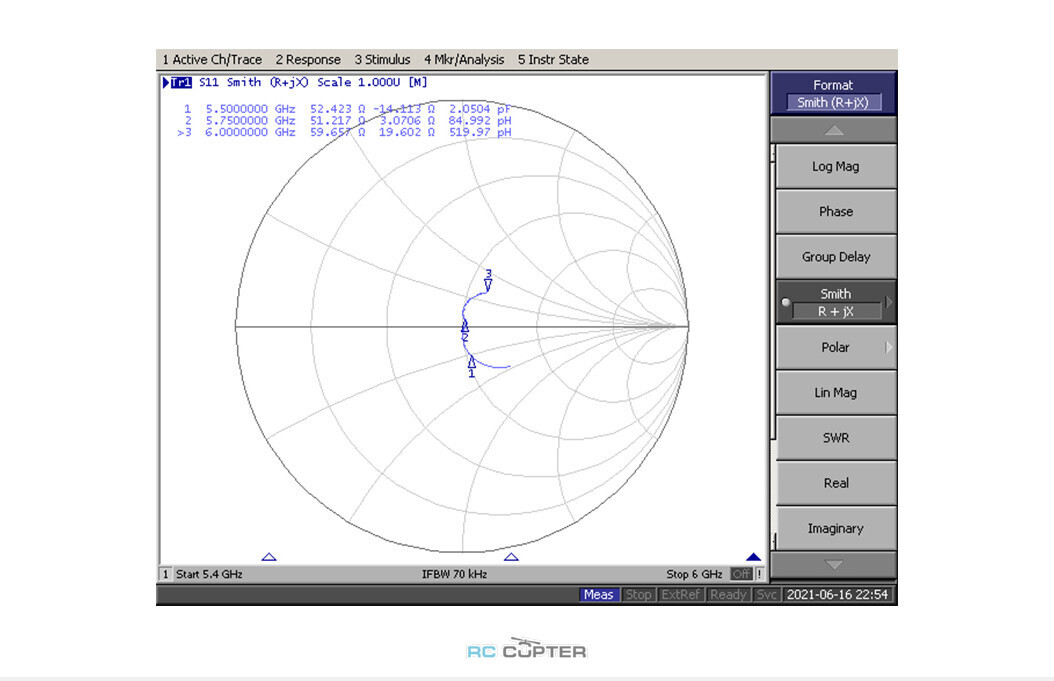Click the Svc status indicator

(766, 594)
